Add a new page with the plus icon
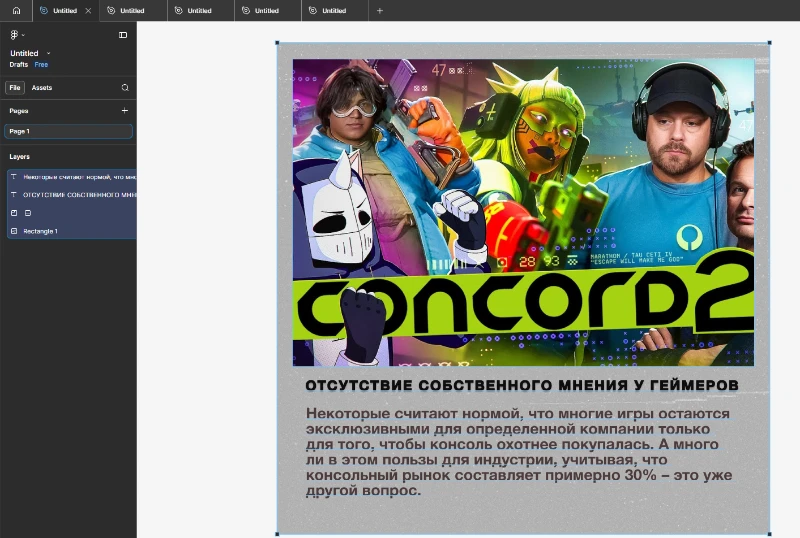 pos(124,110)
